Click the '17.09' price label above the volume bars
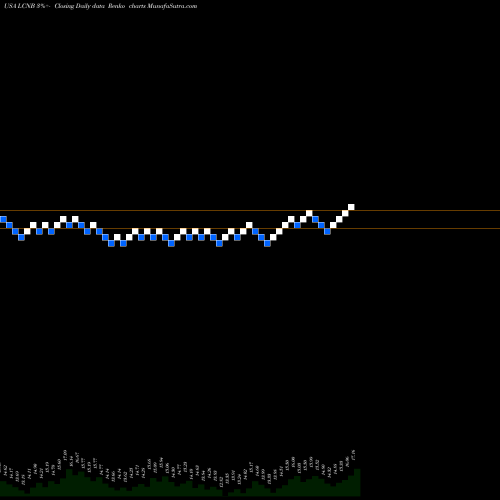This screenshot has height=500, width=500. 65,454
